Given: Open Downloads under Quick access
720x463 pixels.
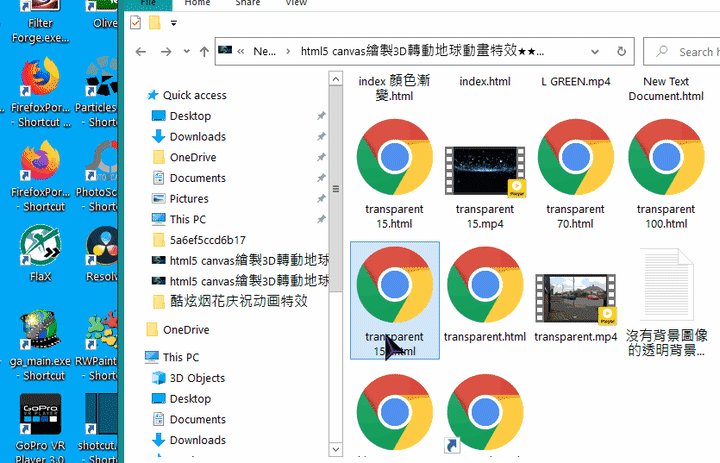Looking at the screenshot, I should pyautogui.click(x=197, y=136).
